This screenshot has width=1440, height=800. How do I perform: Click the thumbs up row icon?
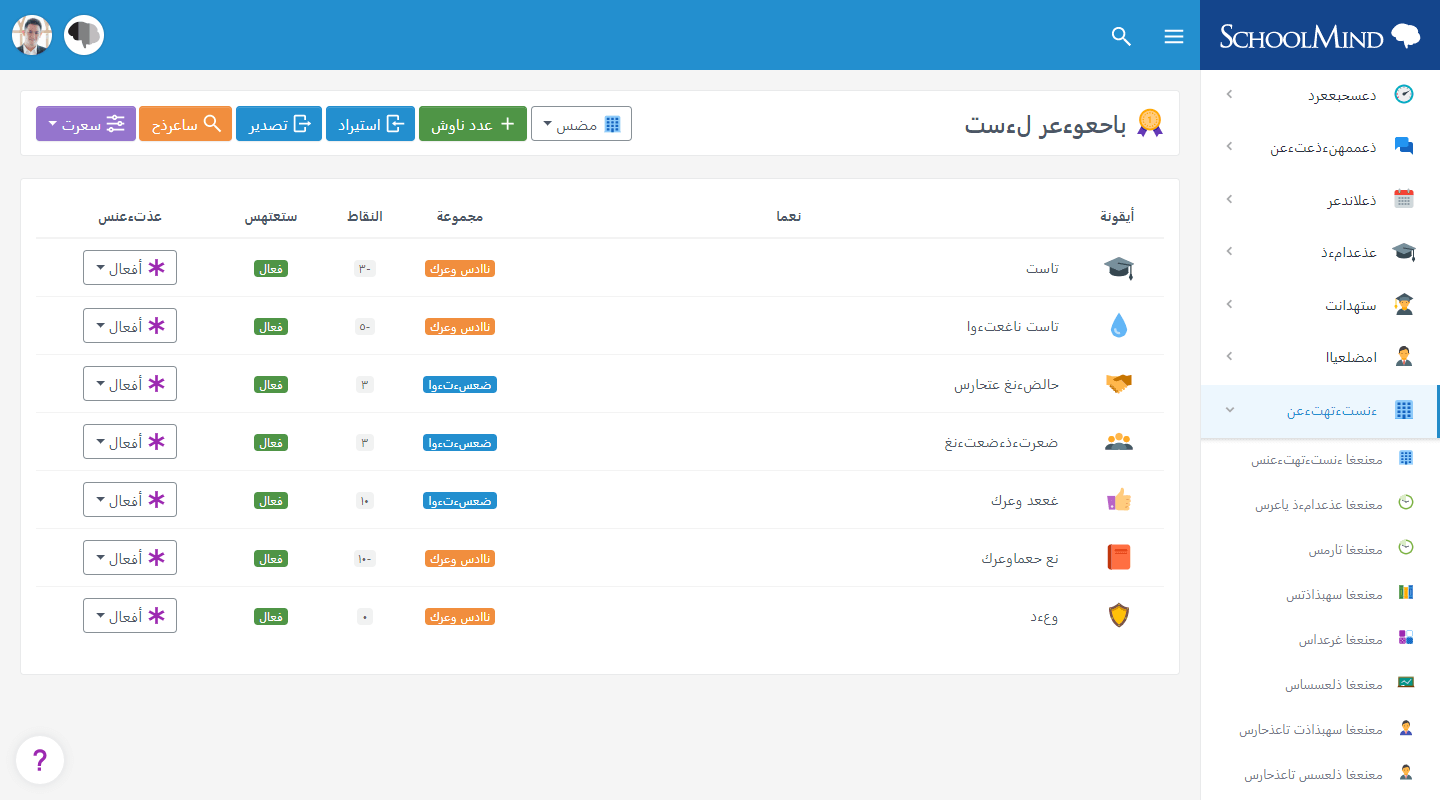1119,500
